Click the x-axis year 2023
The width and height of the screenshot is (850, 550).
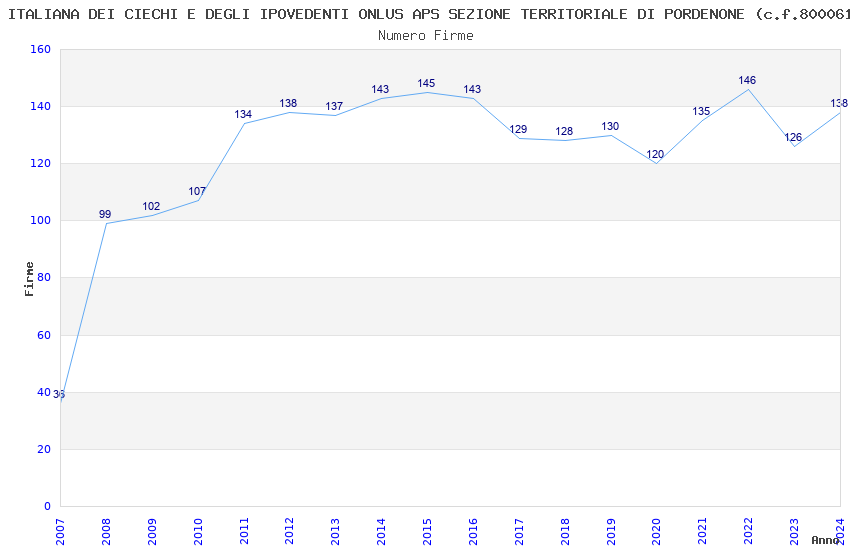(x=794, y=532)
